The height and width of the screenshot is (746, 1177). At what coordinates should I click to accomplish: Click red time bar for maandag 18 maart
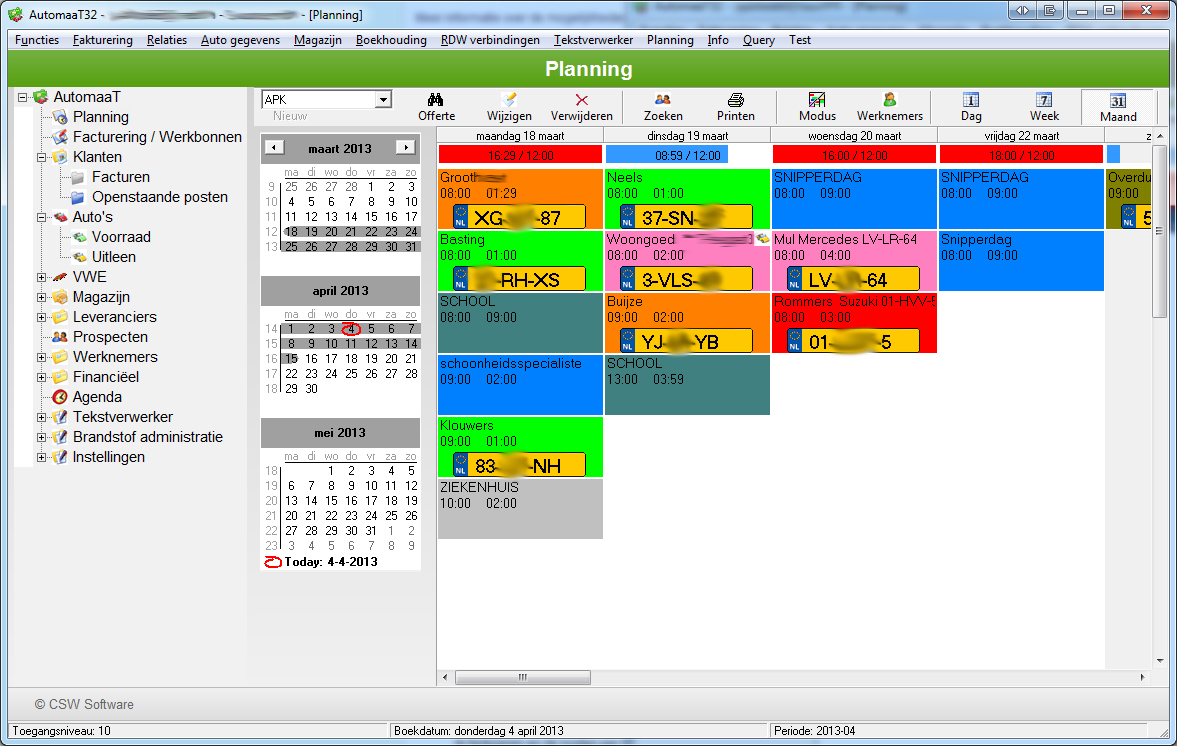(520, 155)
